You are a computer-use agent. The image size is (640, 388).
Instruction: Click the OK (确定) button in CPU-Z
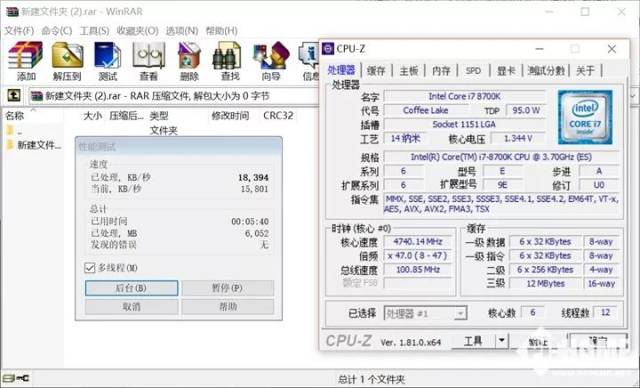pos(598,341)
